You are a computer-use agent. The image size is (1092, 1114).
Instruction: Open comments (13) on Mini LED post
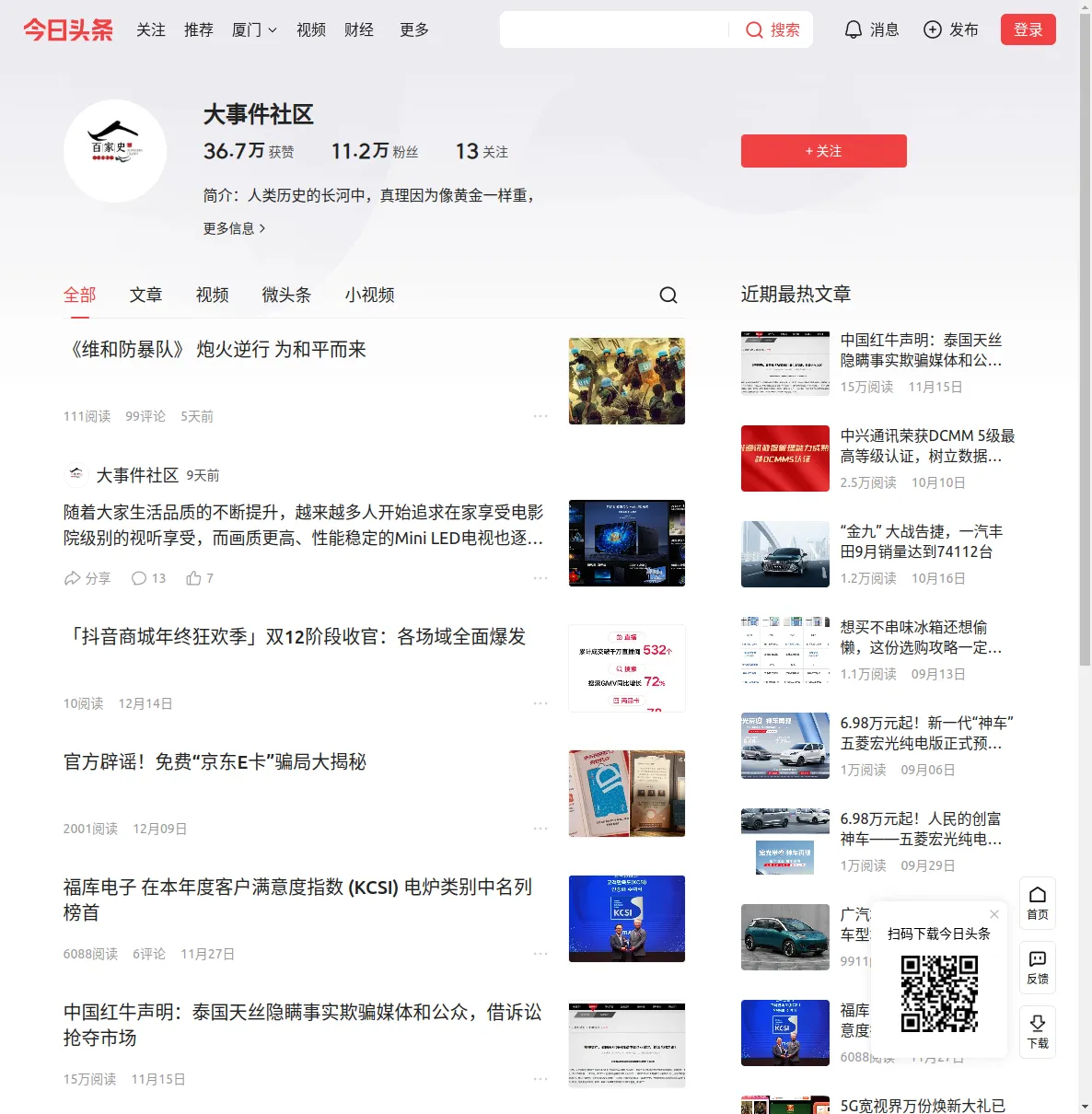148,578
